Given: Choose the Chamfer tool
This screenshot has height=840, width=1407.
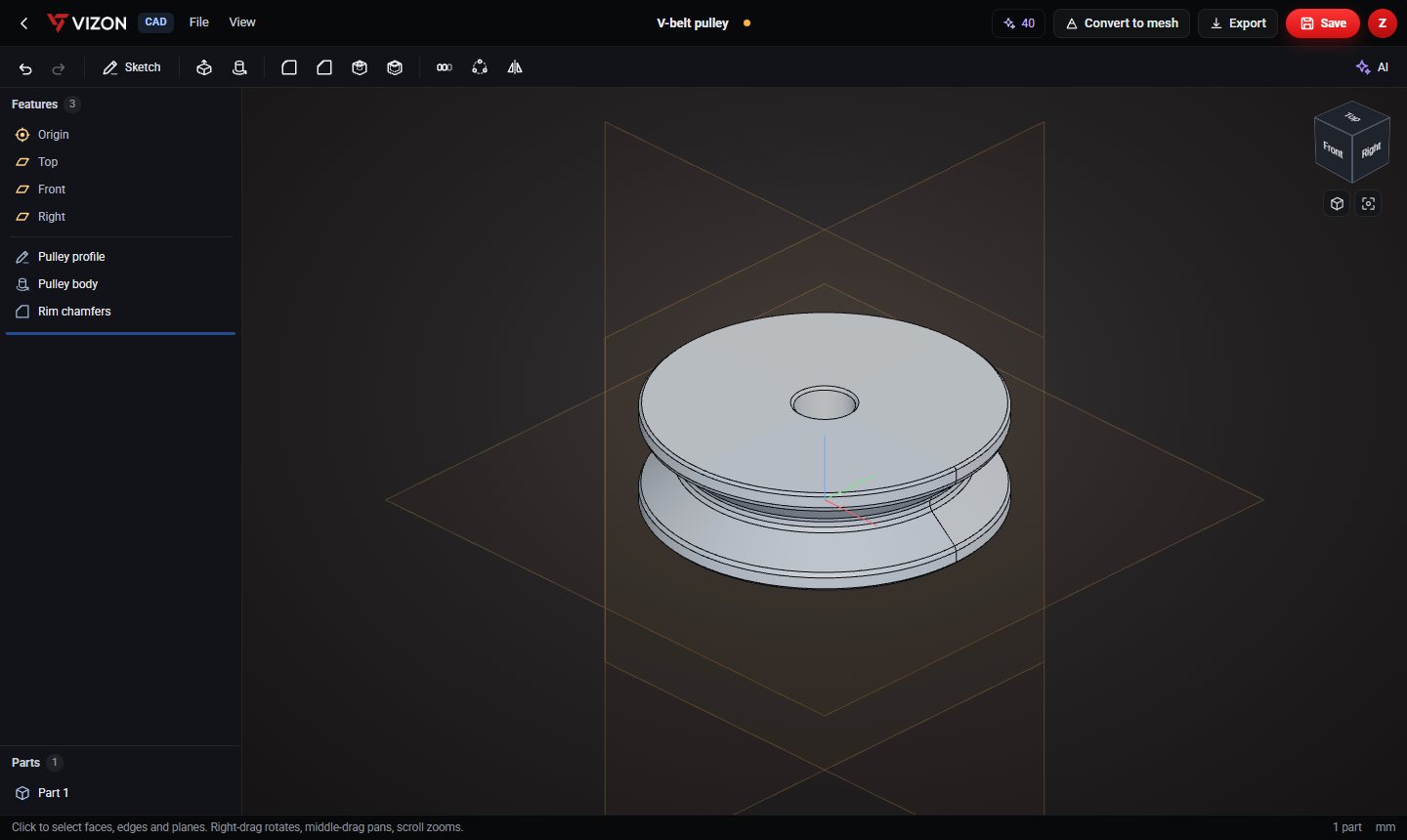Looking at the screenshot, I should point(324,67).
